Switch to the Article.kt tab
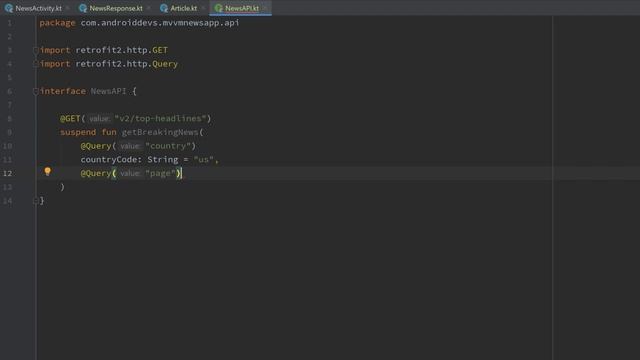 (x=184, y=8)
